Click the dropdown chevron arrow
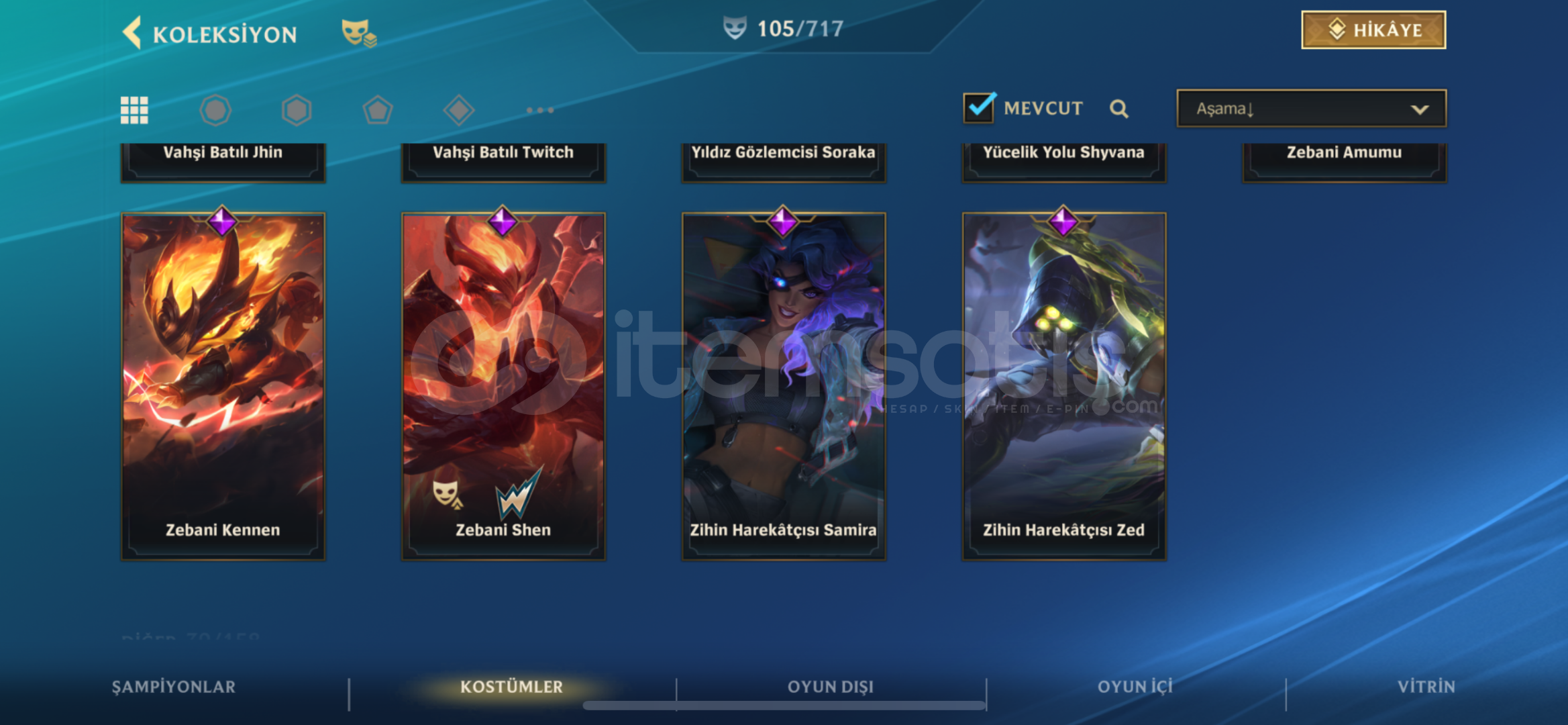 (x=1419, y=109)
